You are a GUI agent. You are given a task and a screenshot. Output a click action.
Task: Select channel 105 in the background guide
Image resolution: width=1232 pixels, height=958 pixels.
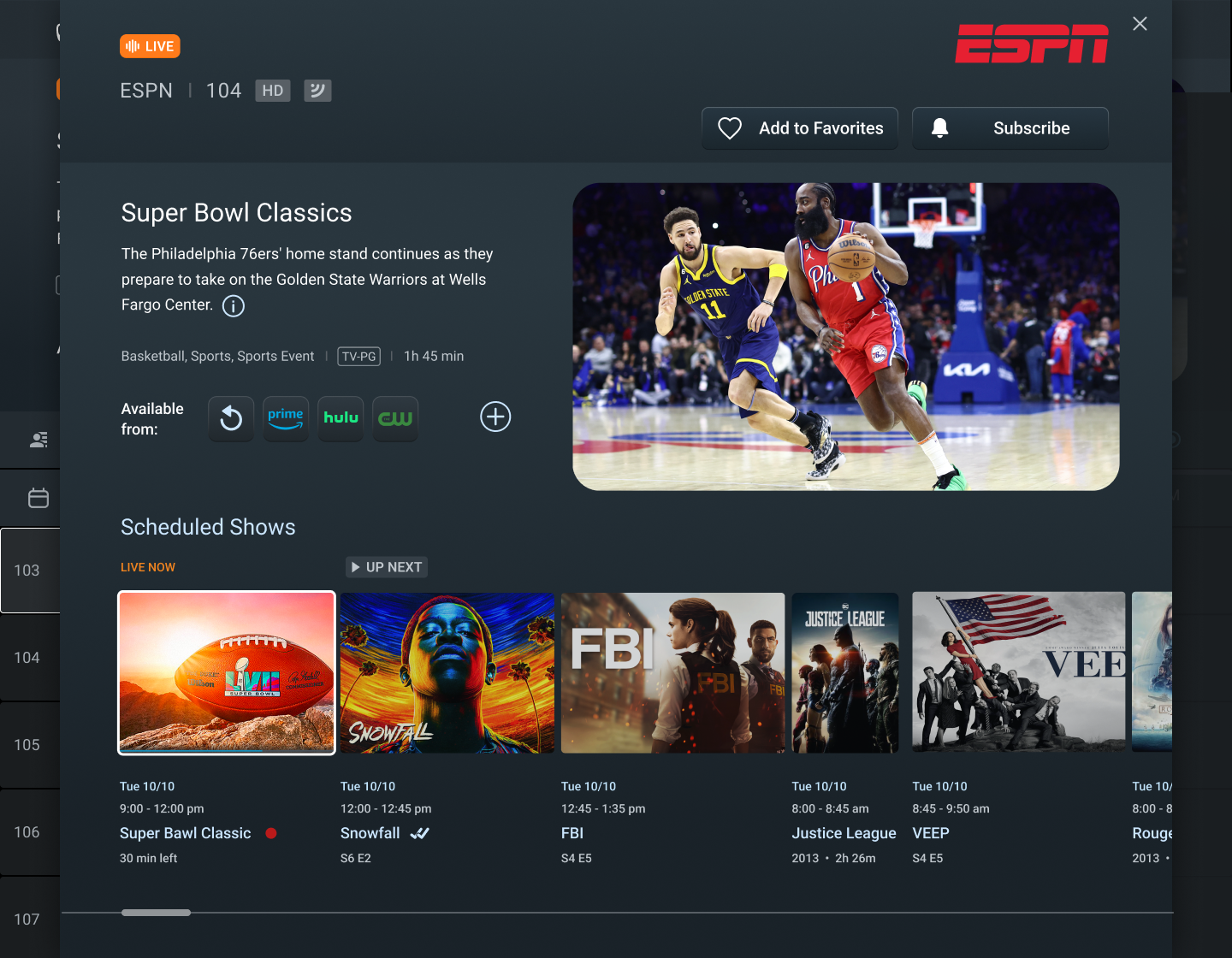30,745
